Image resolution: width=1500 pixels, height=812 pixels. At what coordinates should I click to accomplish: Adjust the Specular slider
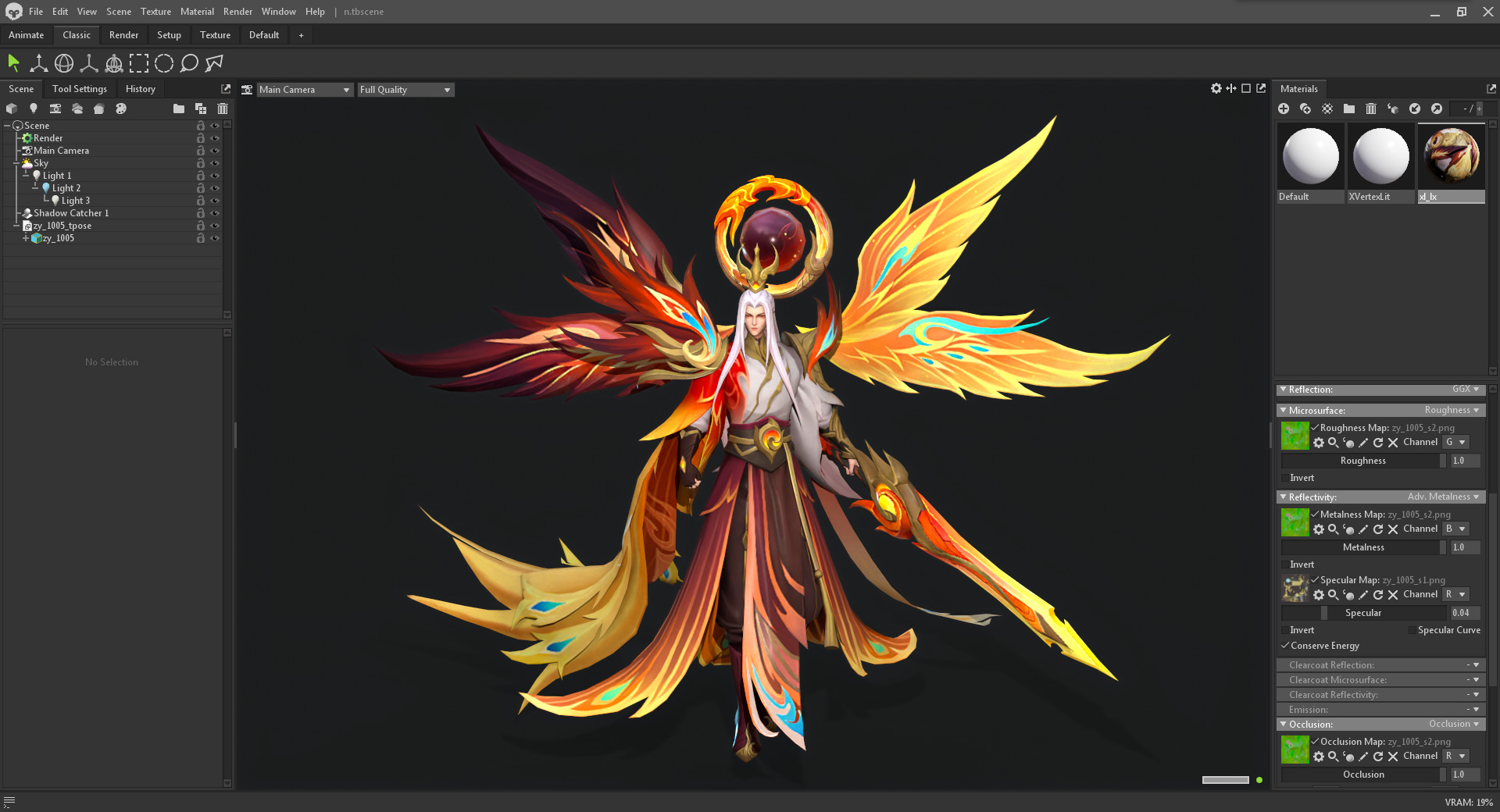point(1363,613)
